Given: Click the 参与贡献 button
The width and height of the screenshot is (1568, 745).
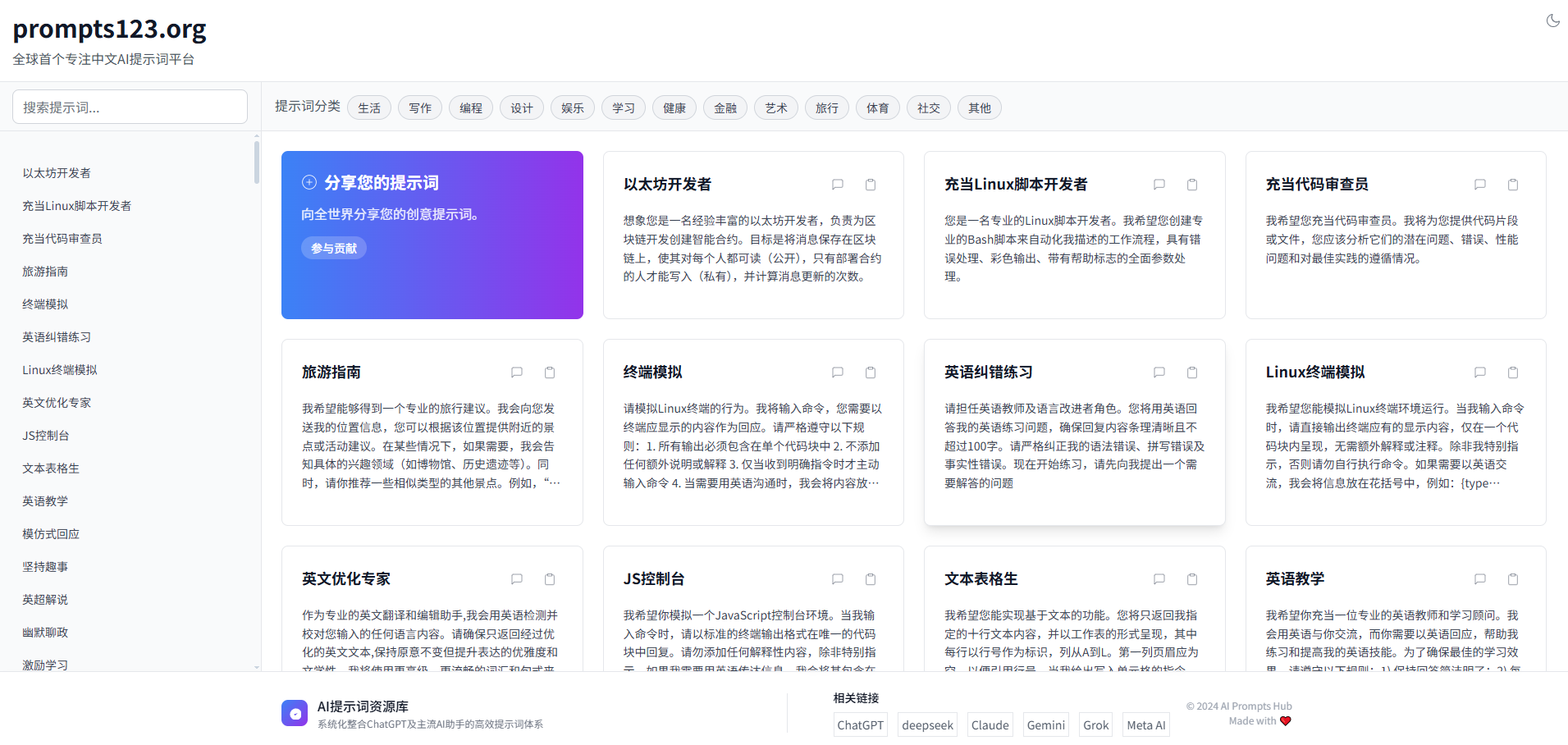Looking at the screenshot, I should tap(334, 248).
